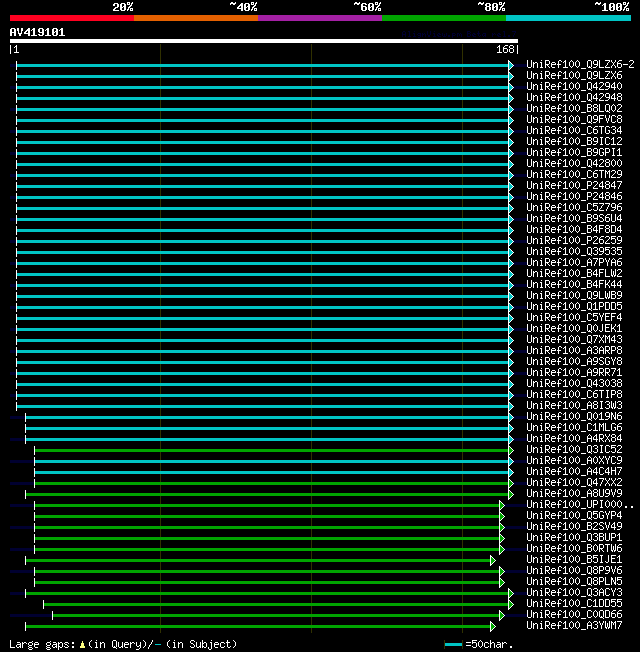Open the UniRef100_C0QD66 entry
Image resolution: width=640 pixels, height=652 pixels.
(574, 615)
